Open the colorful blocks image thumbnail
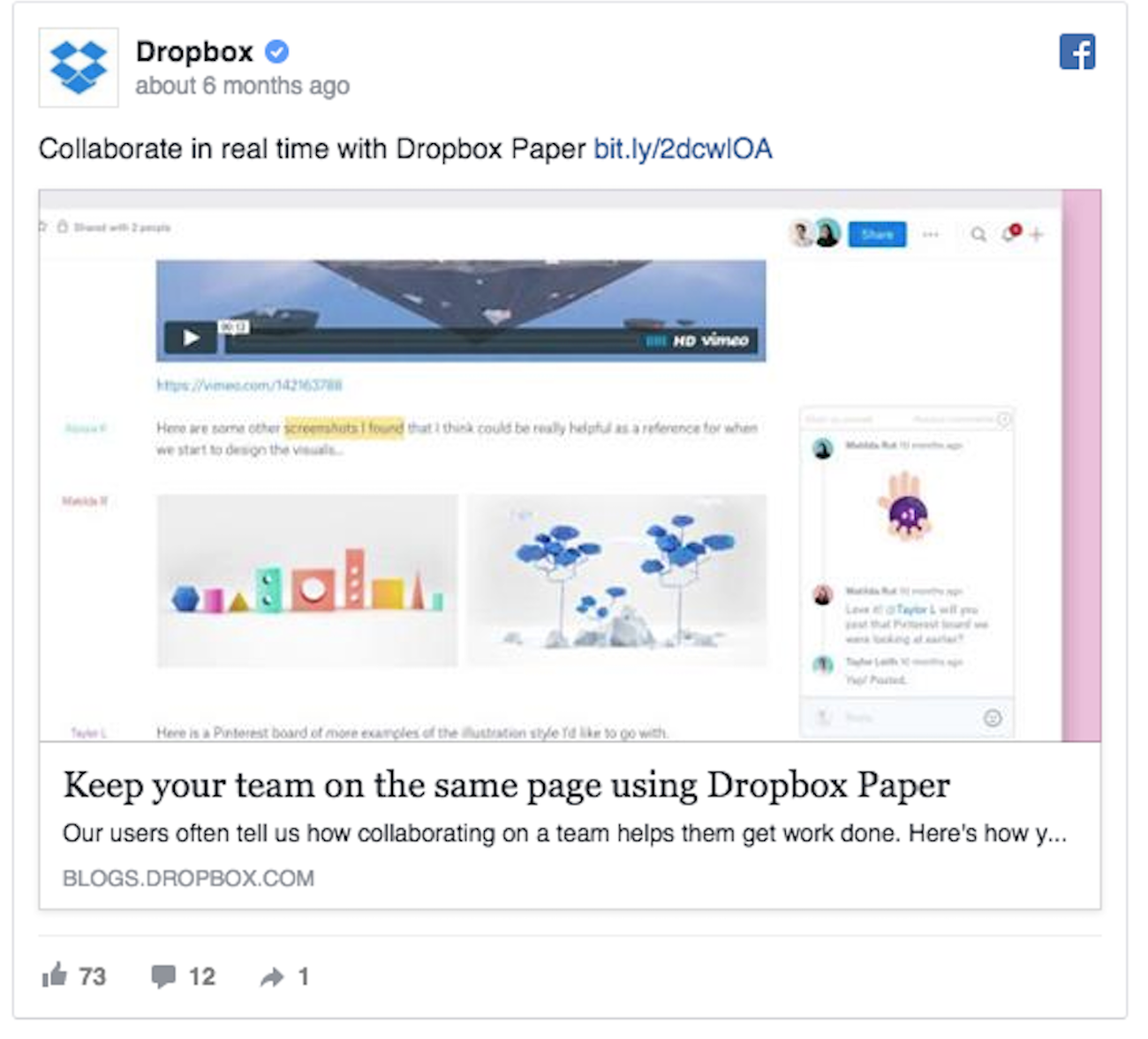 coord(306,580)
